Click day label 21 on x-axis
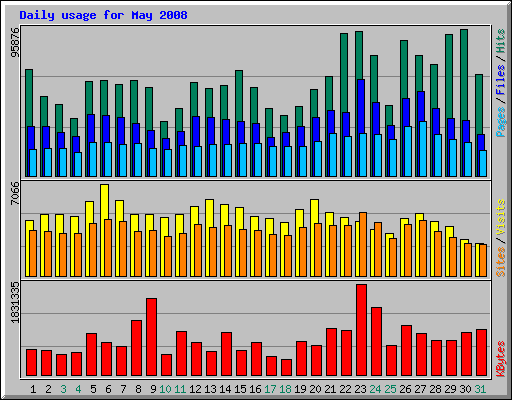The height and width of the screenshot is (400, 512). coord(330,389)
